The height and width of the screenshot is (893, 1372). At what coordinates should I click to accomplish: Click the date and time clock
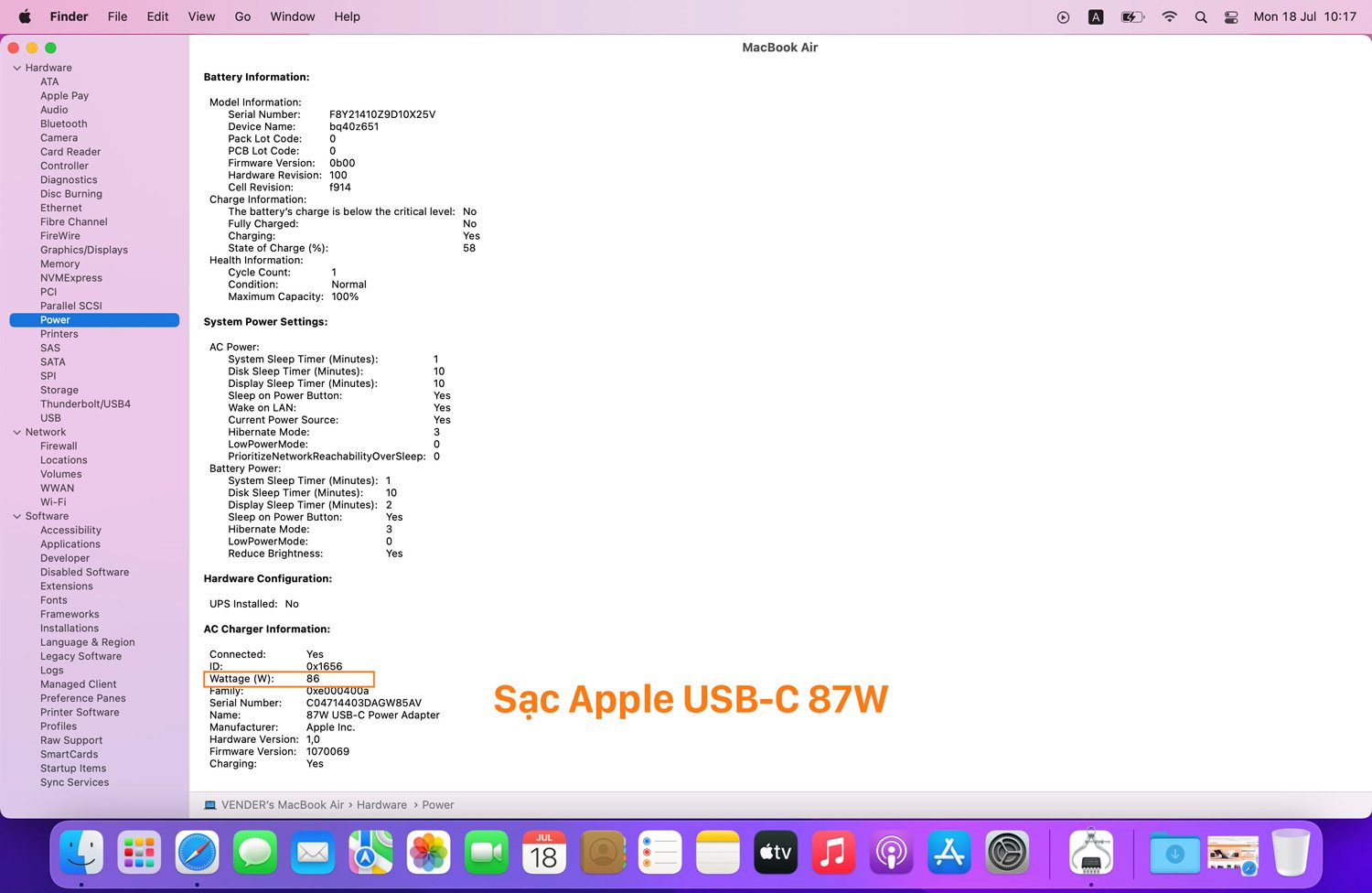pyautogui.click(x=1304, y=16)
